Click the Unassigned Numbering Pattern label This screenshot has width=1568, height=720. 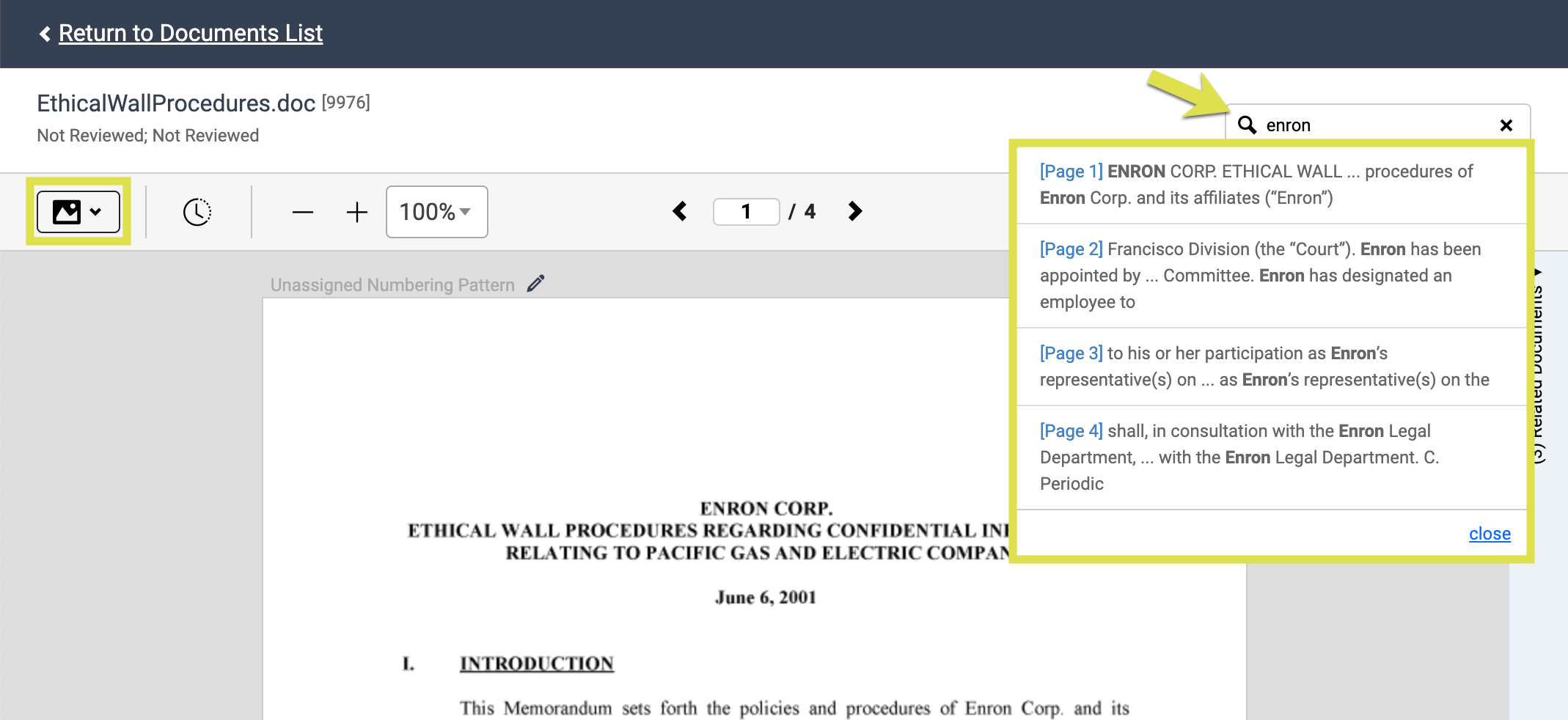[392, 285]
